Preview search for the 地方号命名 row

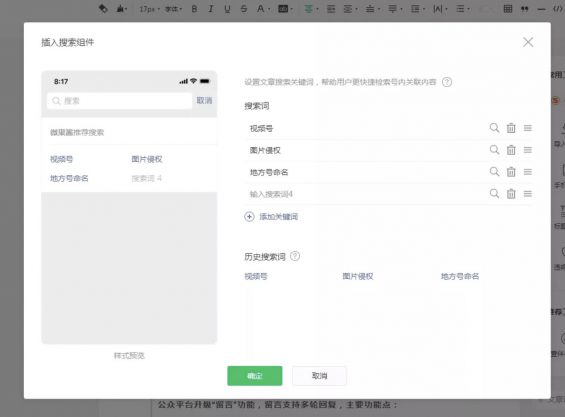point(494,172)
